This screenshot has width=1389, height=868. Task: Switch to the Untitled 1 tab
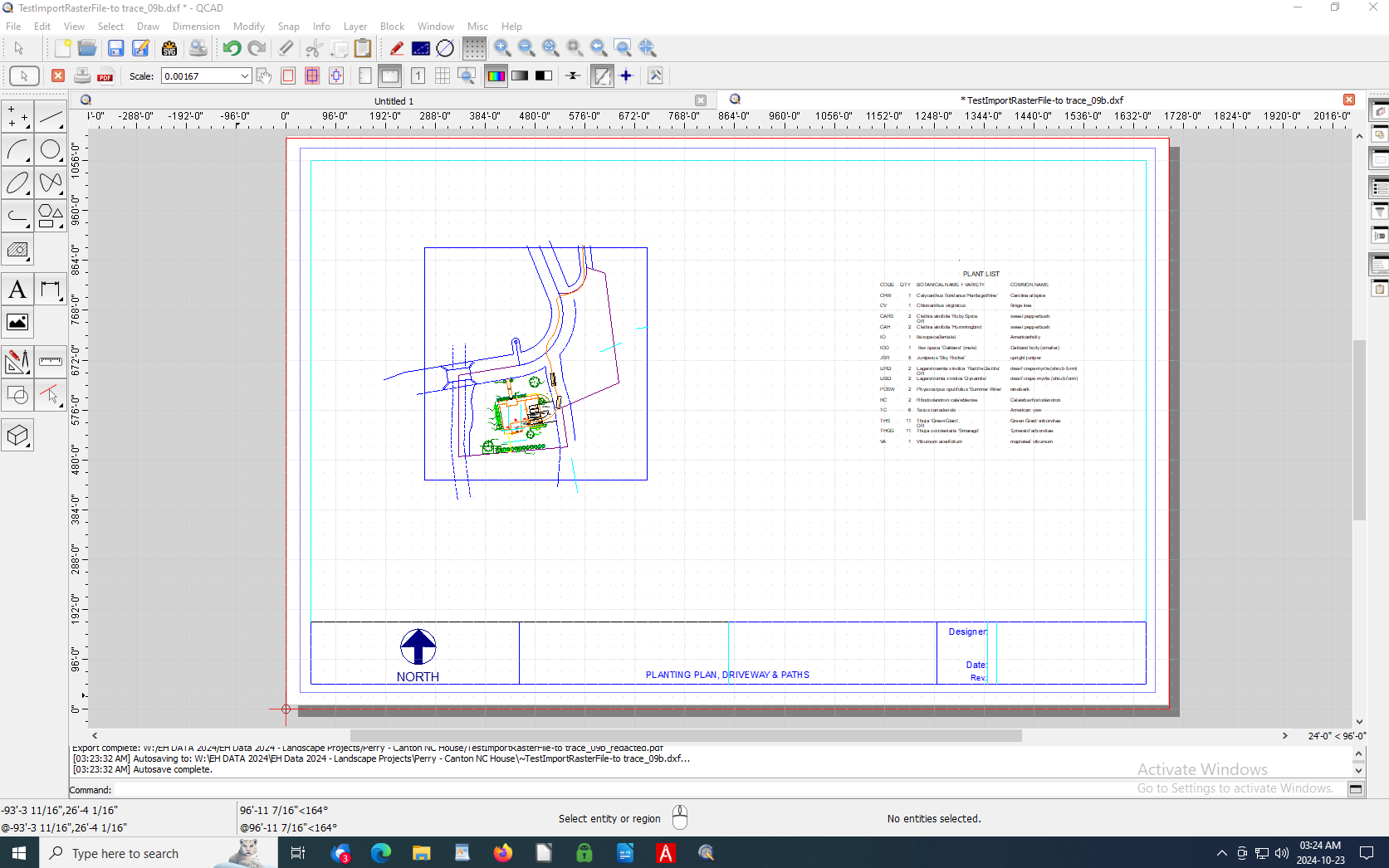(394, 101)
